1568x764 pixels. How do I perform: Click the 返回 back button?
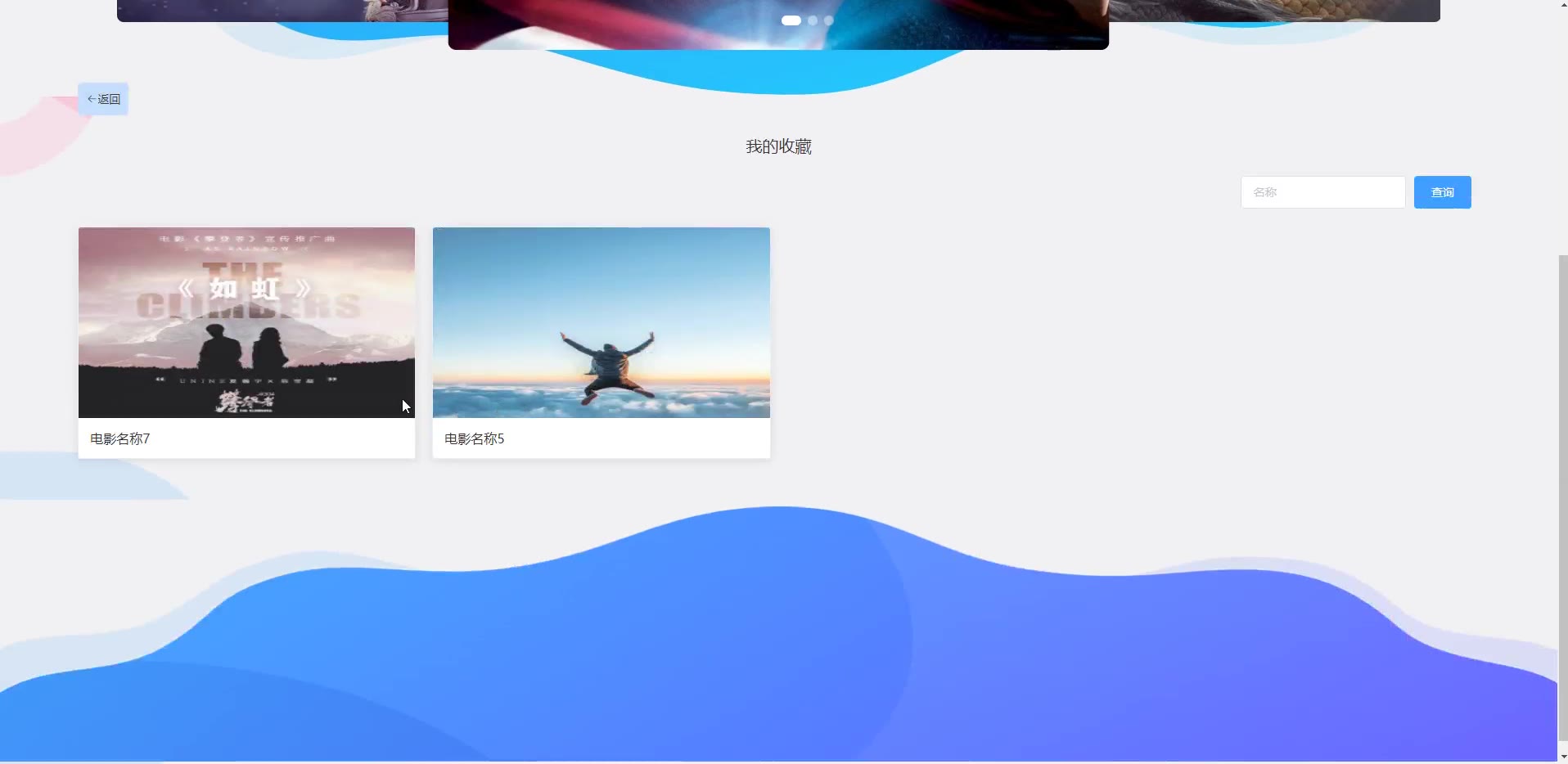(103, 99)
